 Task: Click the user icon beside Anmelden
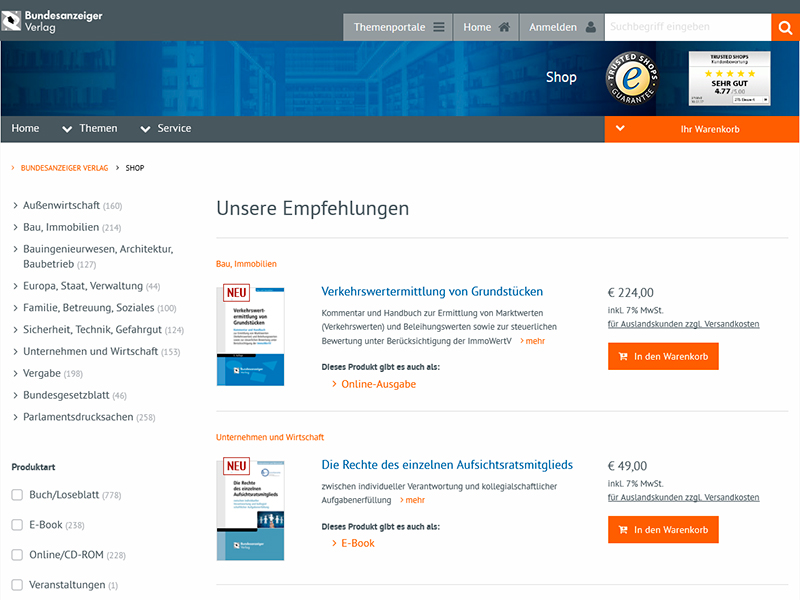590,27
